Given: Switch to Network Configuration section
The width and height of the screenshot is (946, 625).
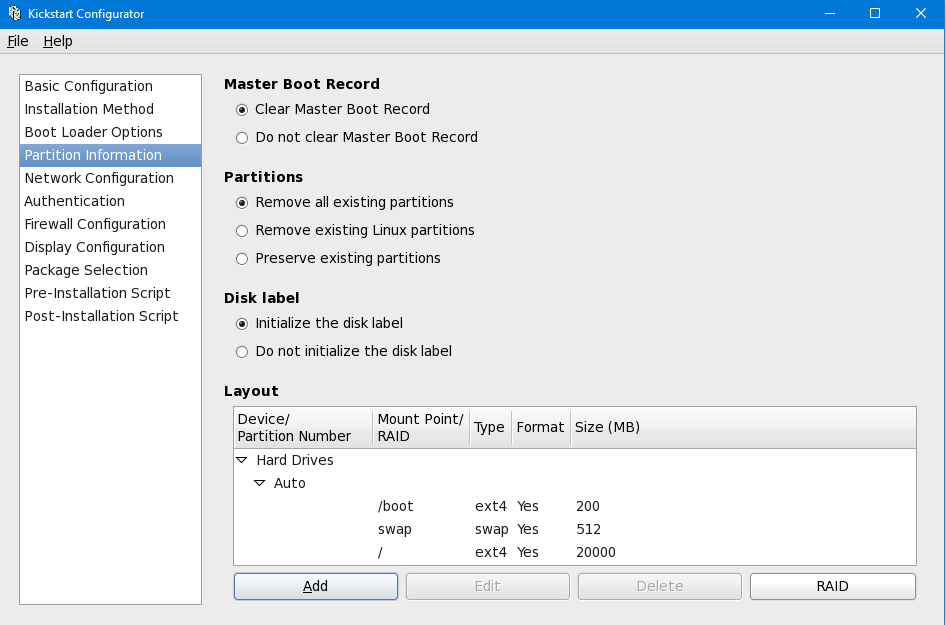Looking at the screenshot, I should (x=99, y=179).
